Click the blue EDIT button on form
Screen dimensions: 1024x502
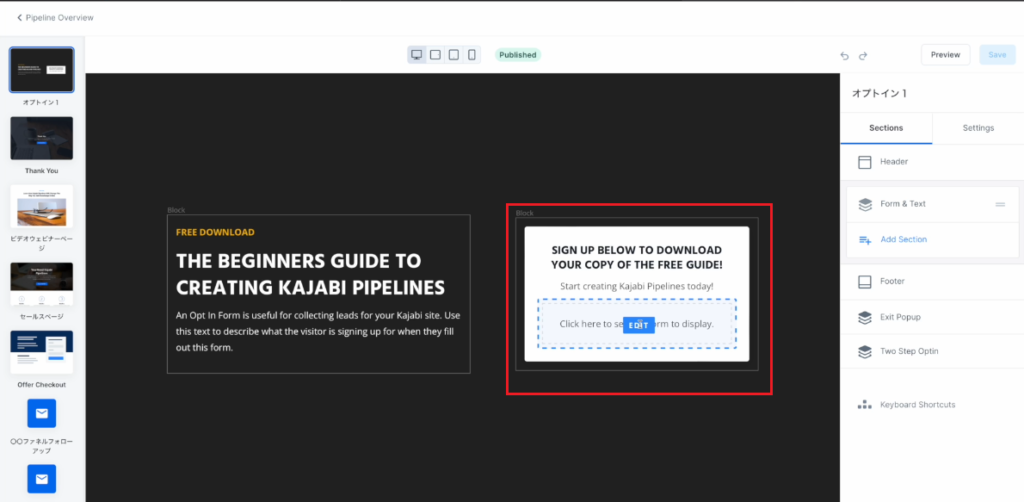point(639,325)
